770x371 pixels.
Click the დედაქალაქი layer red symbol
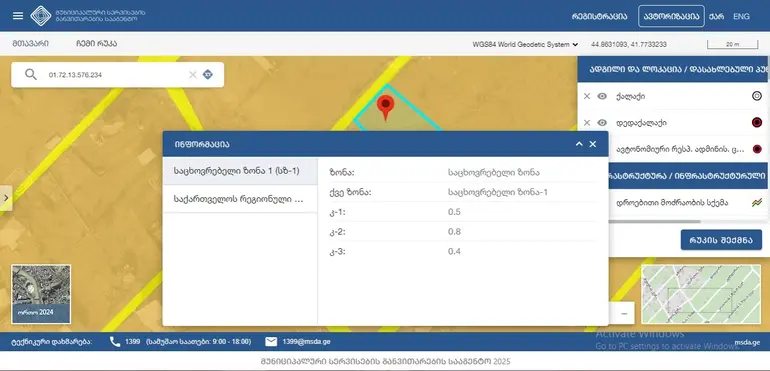(757, 123)
